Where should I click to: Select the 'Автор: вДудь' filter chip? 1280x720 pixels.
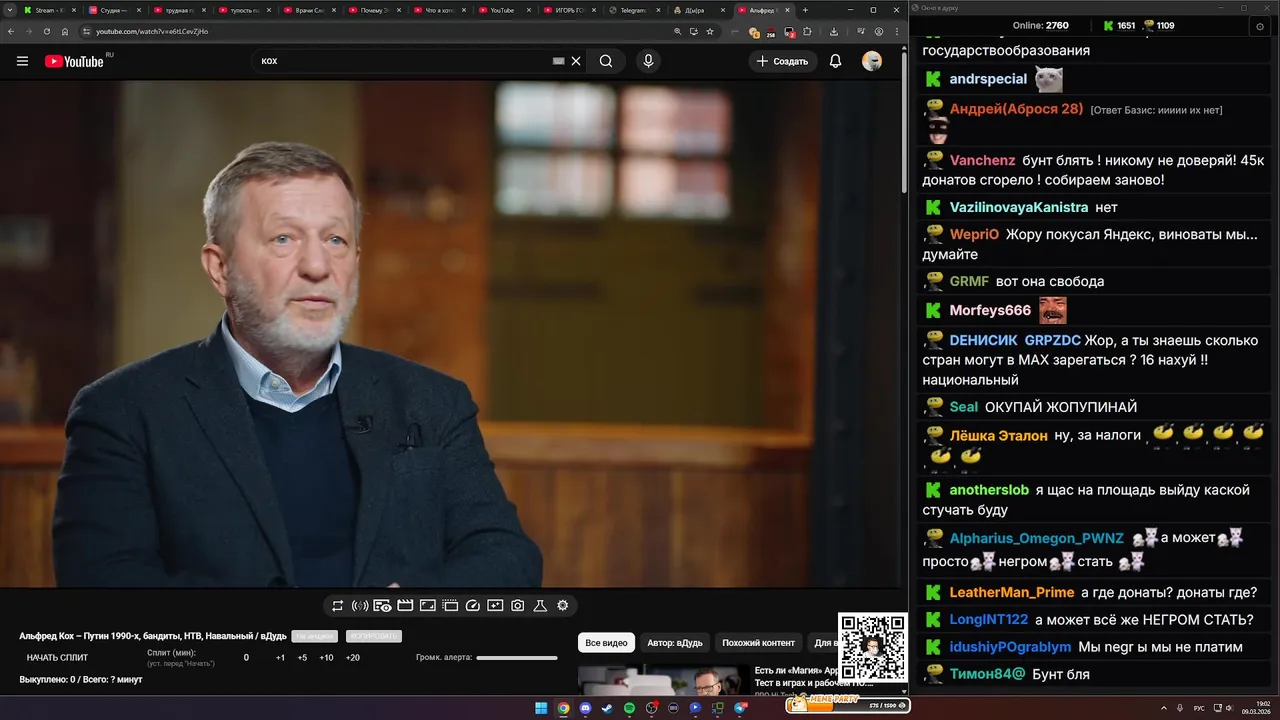tap(675, 643)
